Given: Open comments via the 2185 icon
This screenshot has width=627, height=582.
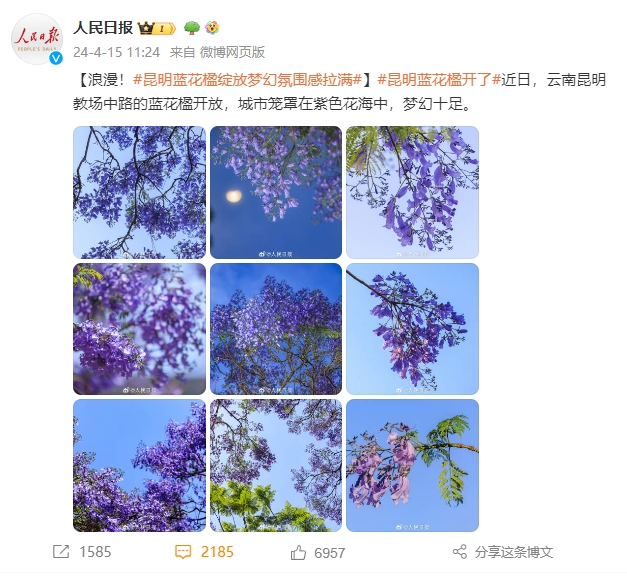Looking at the screenshot, I should 183,552.
